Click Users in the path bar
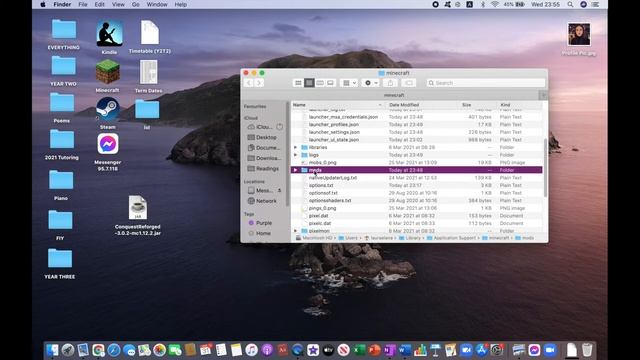The height and width of the screenshot is (360, 640). 348,238
